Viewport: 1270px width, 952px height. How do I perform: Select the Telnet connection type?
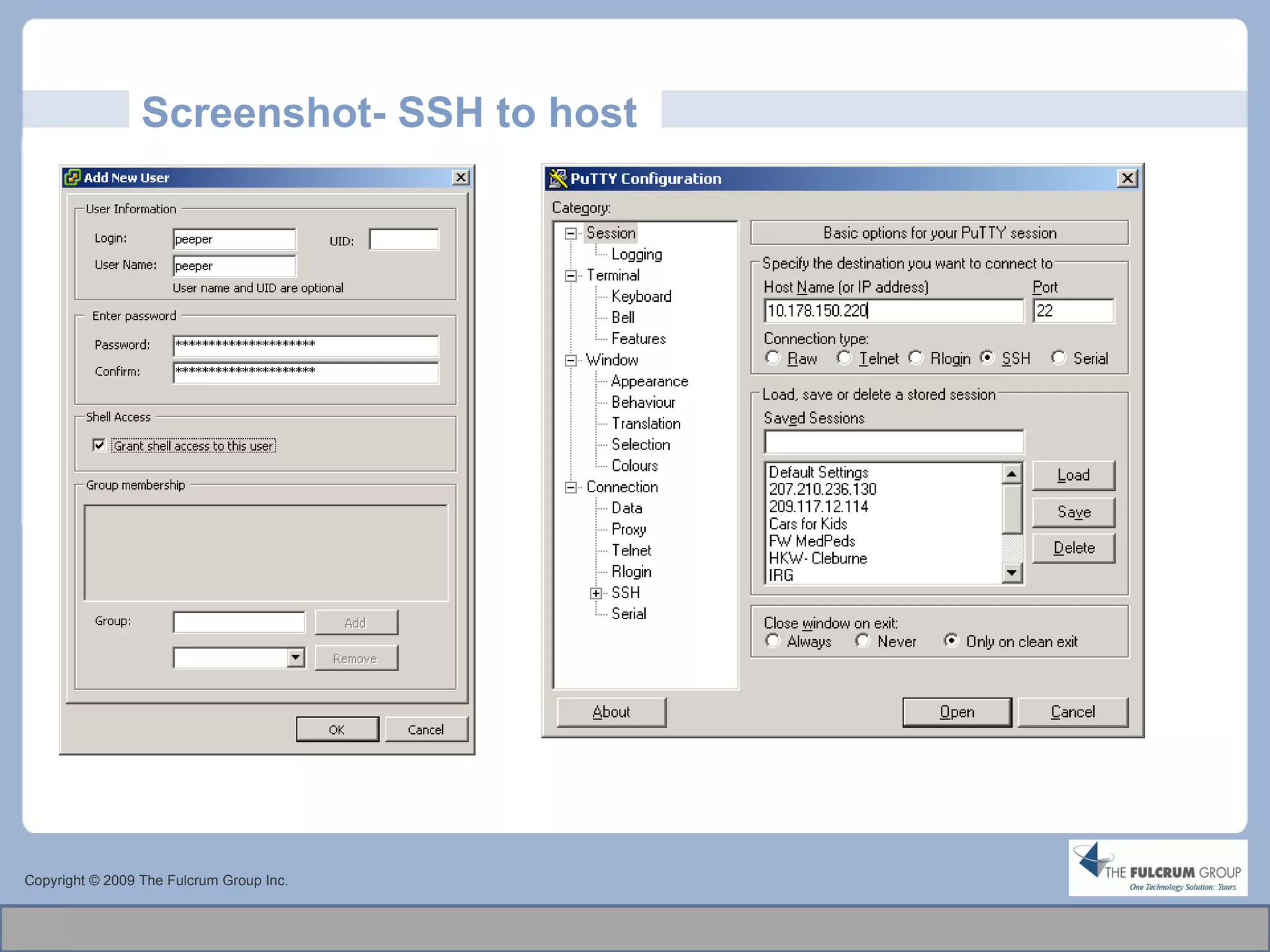coord(844,358)
